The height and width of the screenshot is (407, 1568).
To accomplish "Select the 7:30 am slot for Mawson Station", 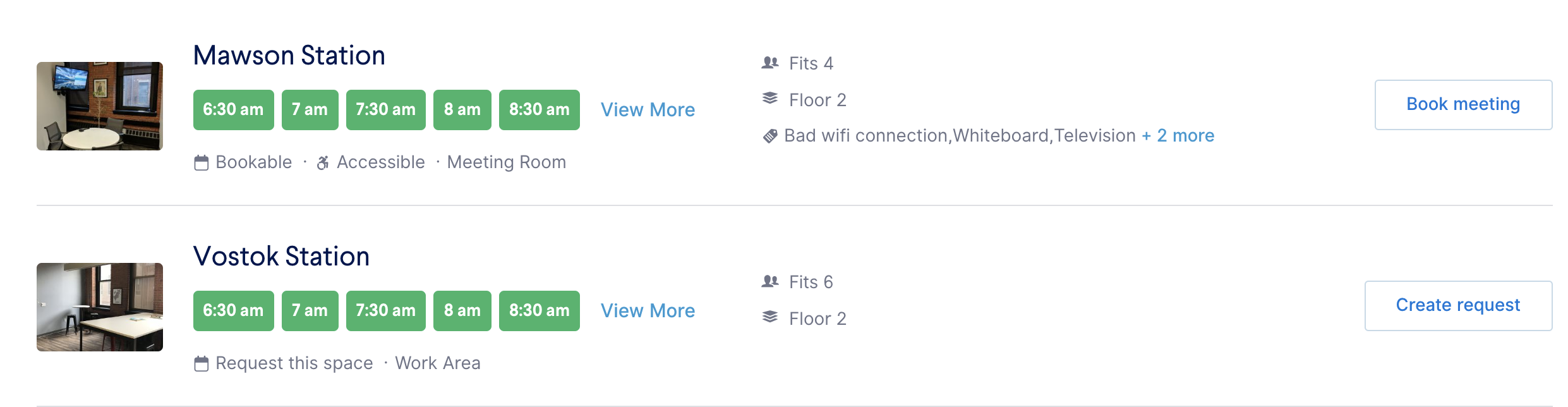I will (385, 109).
